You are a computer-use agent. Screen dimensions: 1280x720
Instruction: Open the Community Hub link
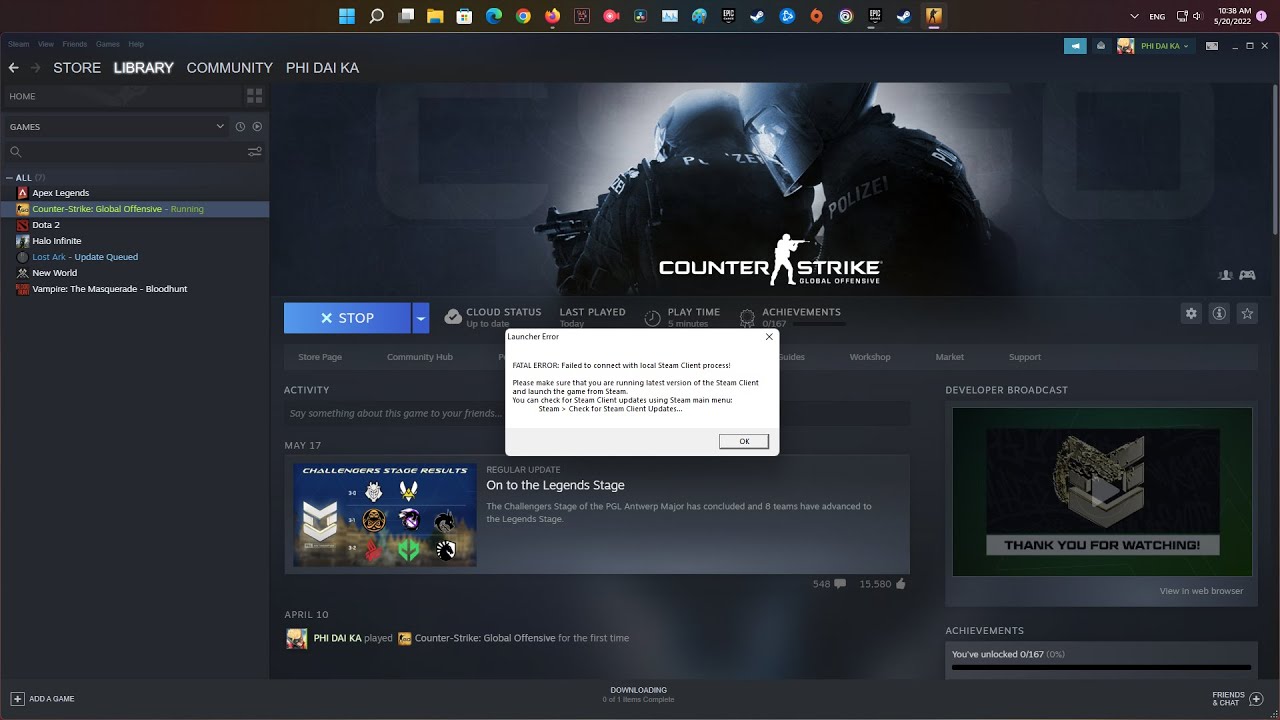pos(420,357)
